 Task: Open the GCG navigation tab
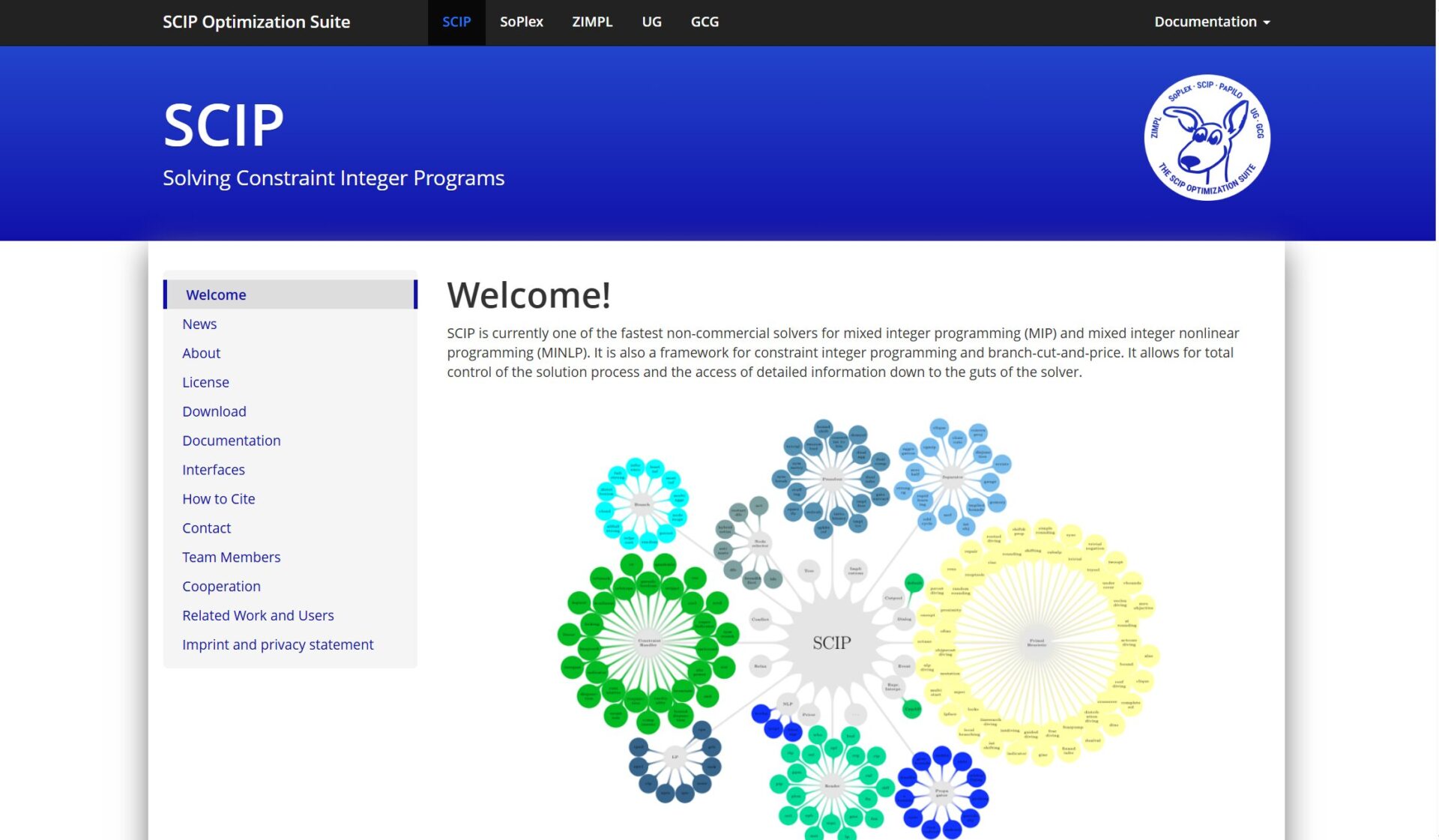coord(704,22)
